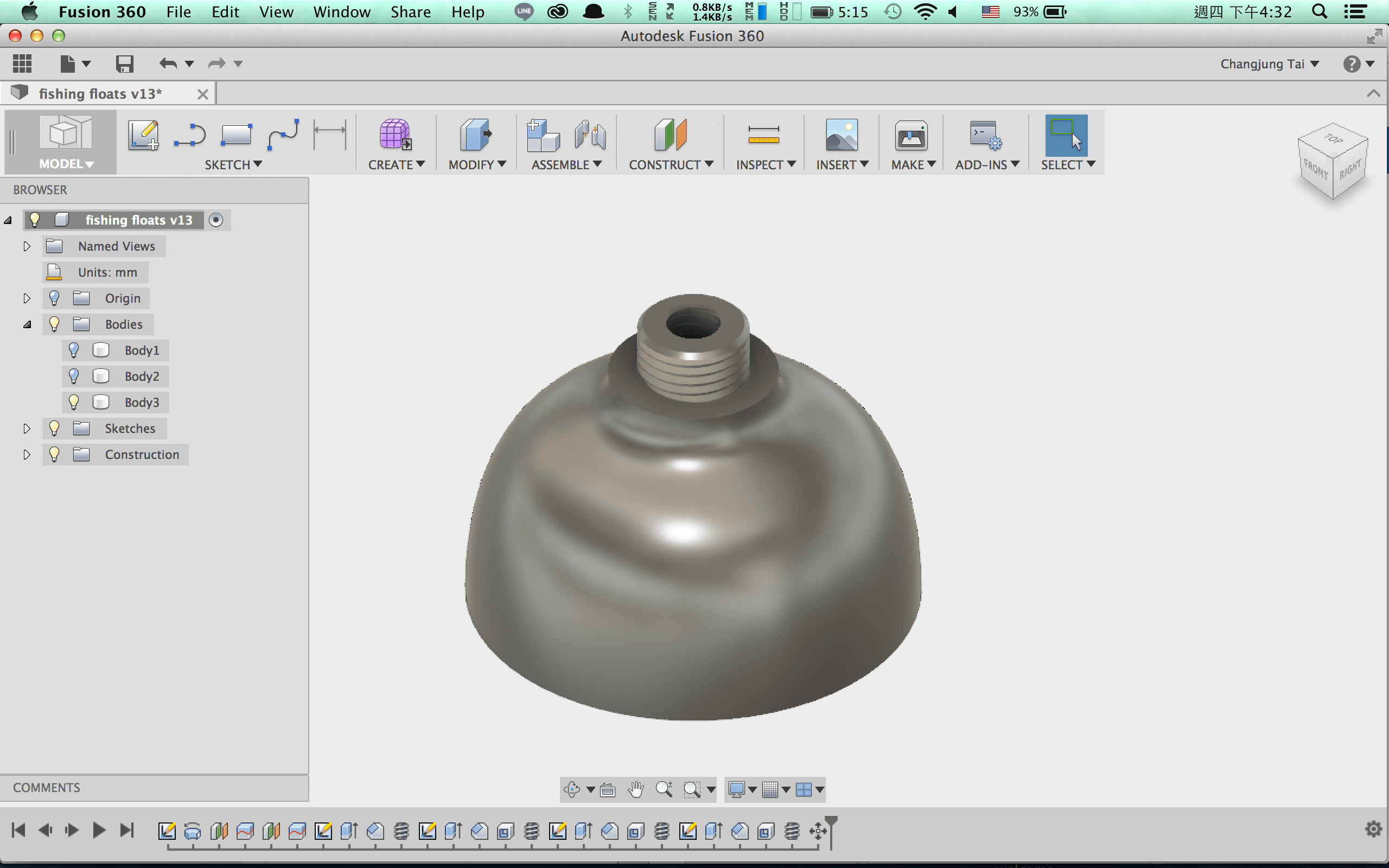The image size is (1389, 868).
Task: Activate fishing floats v13 component radio button
Action: (x=216, y=220)
